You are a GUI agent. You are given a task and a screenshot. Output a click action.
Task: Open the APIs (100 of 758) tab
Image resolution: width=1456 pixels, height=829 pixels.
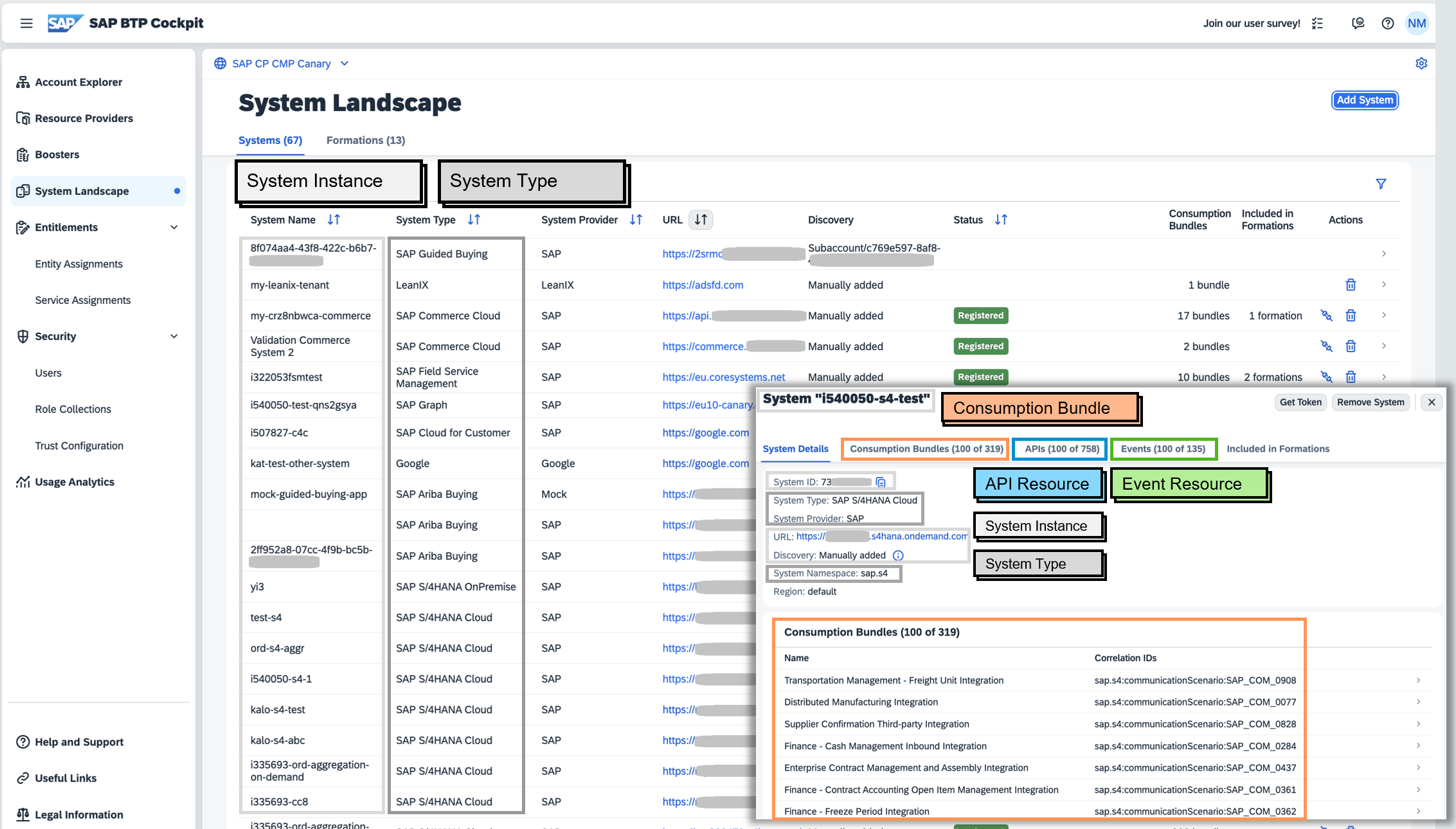[x=1061, y=449]
